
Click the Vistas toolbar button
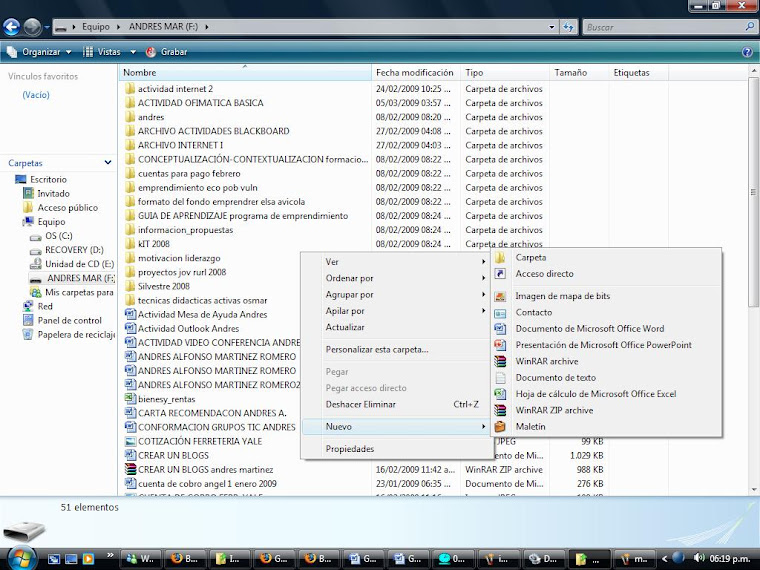tap(102, 52)
